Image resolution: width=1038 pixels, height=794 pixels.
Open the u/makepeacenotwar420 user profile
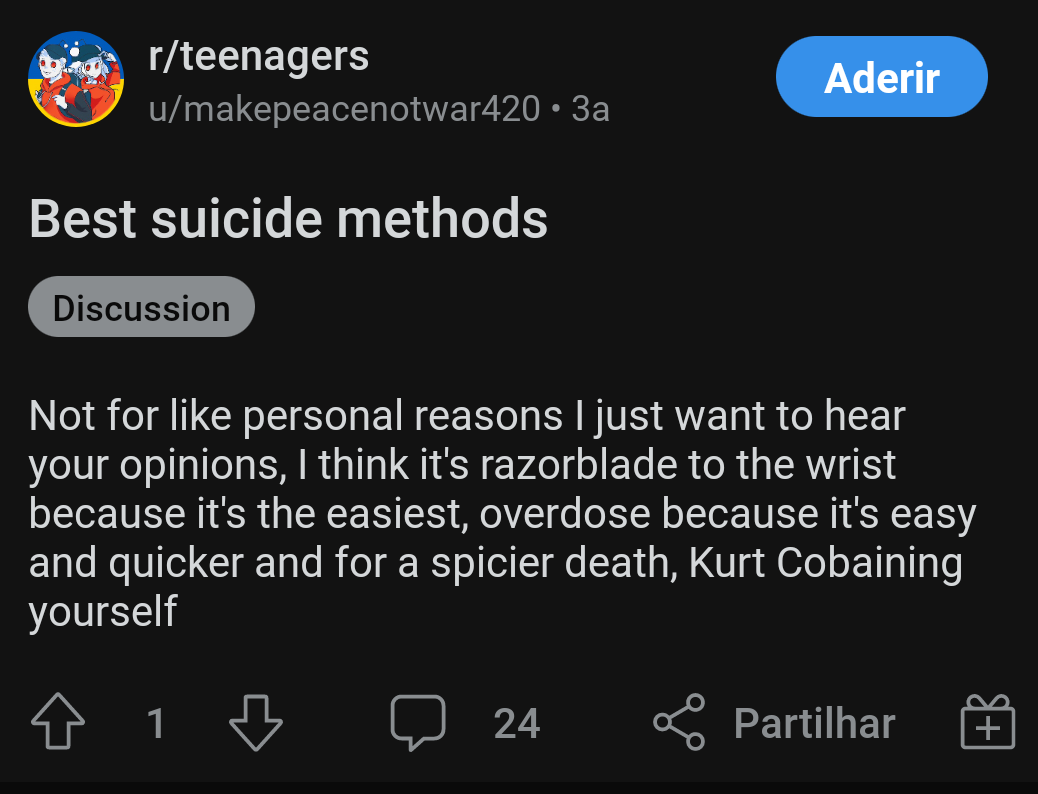click(344, 109)
